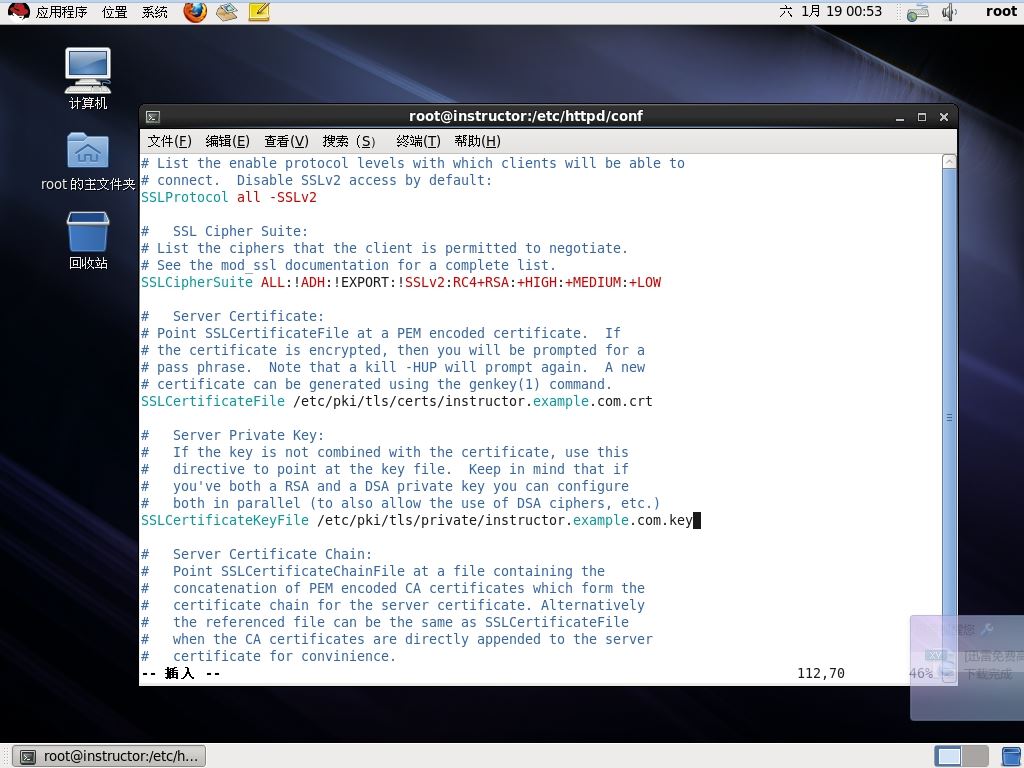Screen dimensions: 1024x768
Task: Click the path ending instructor.example.com.crt
Action: coord(473,401)
